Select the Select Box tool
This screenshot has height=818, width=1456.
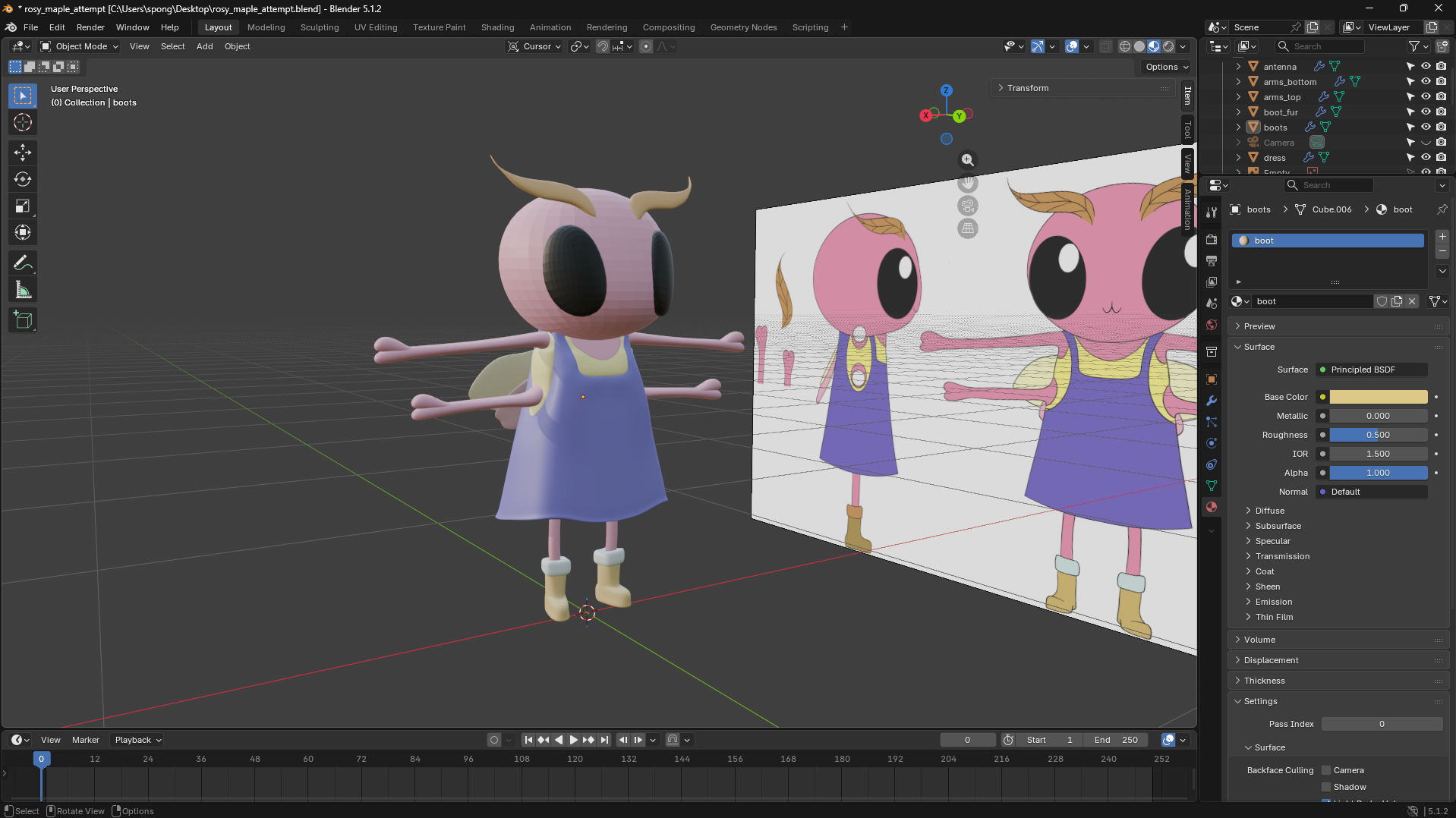(x=23, y=96)
